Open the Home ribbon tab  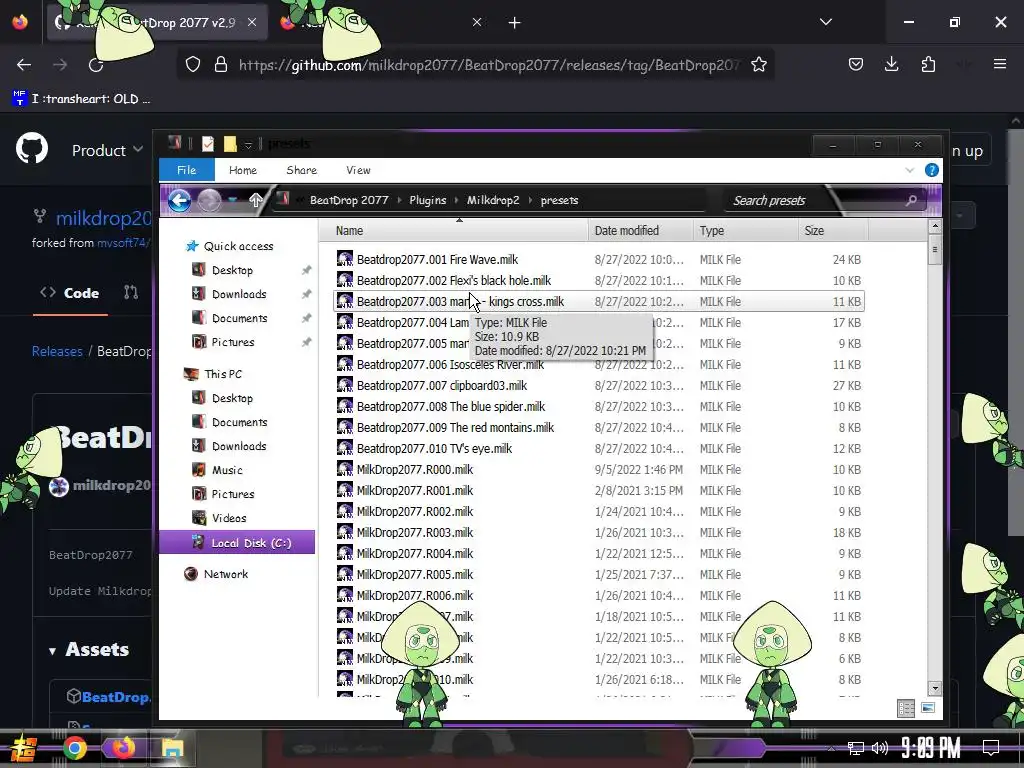click(x=243, y=170)
